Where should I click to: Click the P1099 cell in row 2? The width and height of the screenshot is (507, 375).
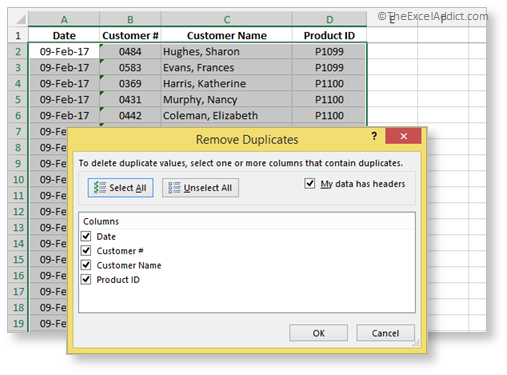(x=329, y=51)
